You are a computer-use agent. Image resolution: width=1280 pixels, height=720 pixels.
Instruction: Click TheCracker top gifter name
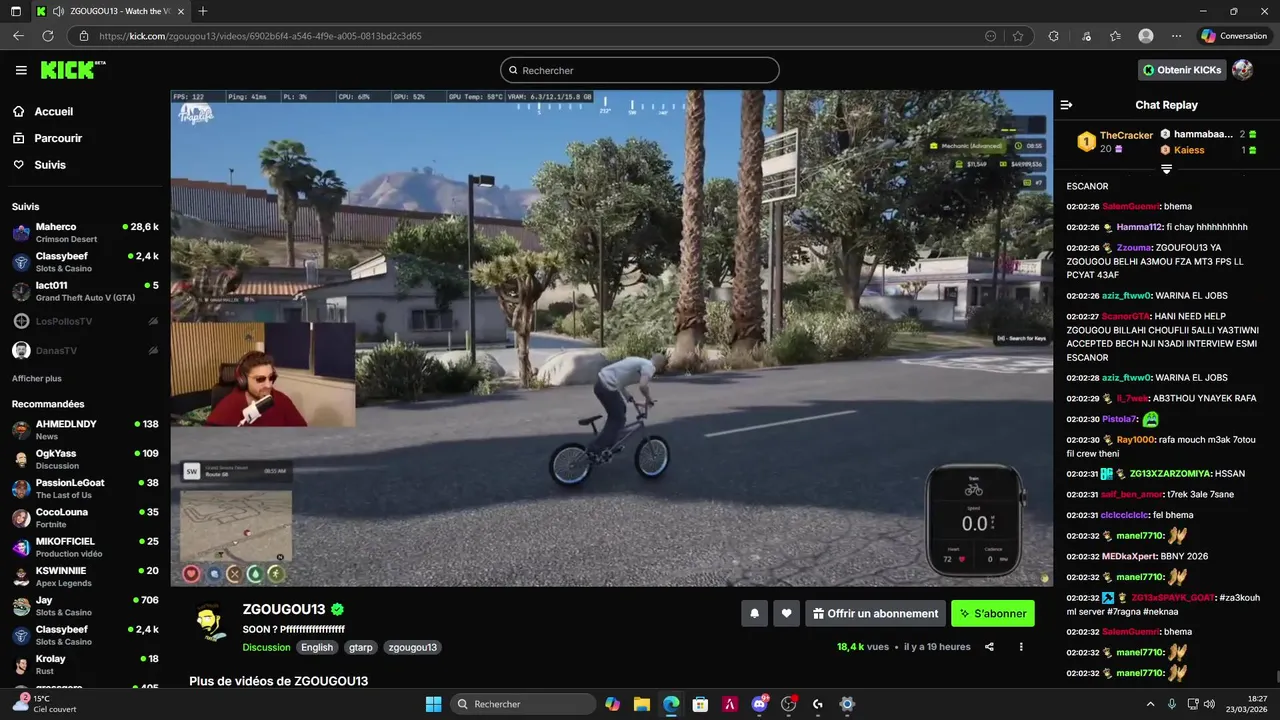pyautogui.click(x=1126, y=135)
